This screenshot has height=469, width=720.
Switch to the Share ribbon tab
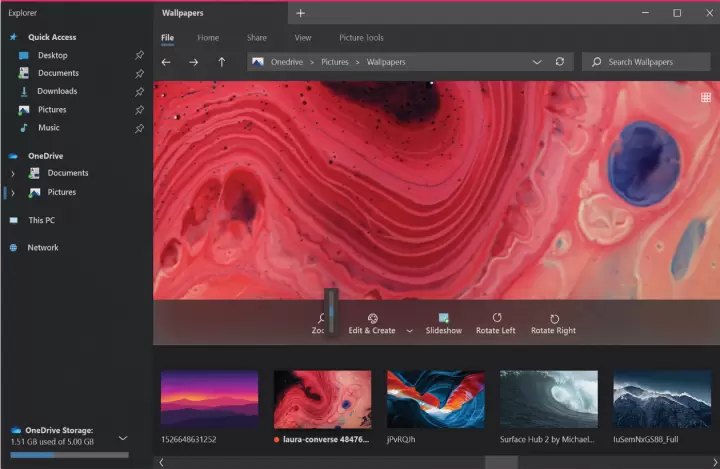pyautogui.click(x=257, y=38)
